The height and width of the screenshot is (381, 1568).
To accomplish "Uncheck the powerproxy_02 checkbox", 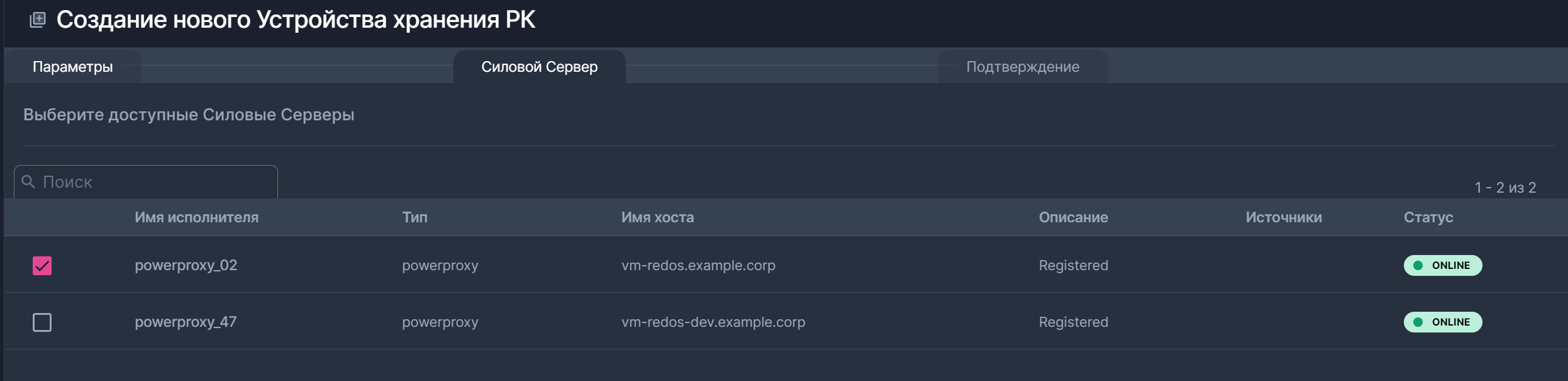I will pyautogui.click(x=42, y=266).
